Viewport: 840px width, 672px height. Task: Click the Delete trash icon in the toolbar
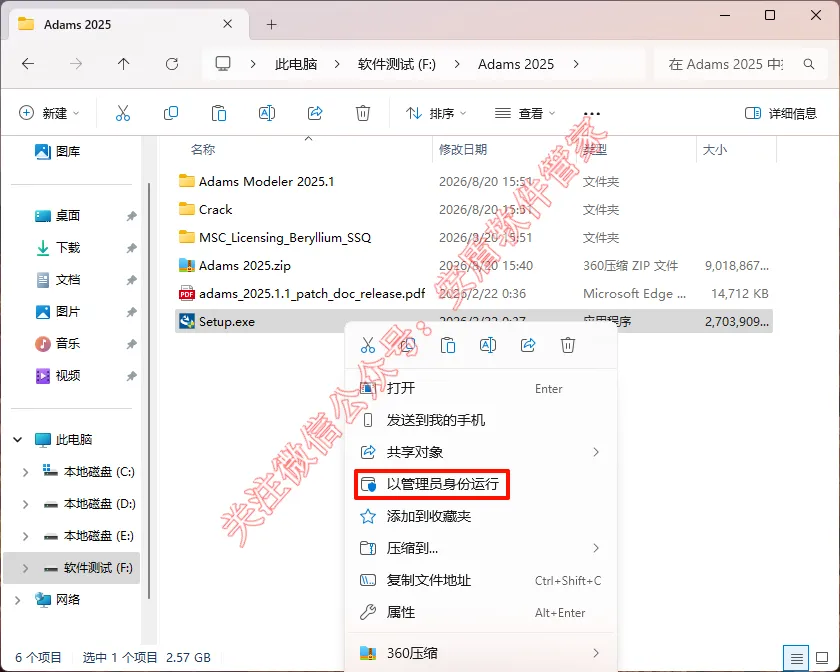(363, 113)
